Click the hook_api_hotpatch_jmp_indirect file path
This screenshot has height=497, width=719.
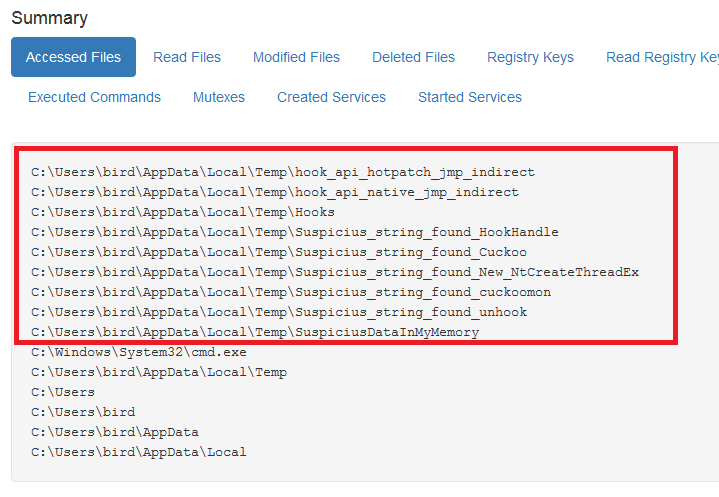point(283,172)
